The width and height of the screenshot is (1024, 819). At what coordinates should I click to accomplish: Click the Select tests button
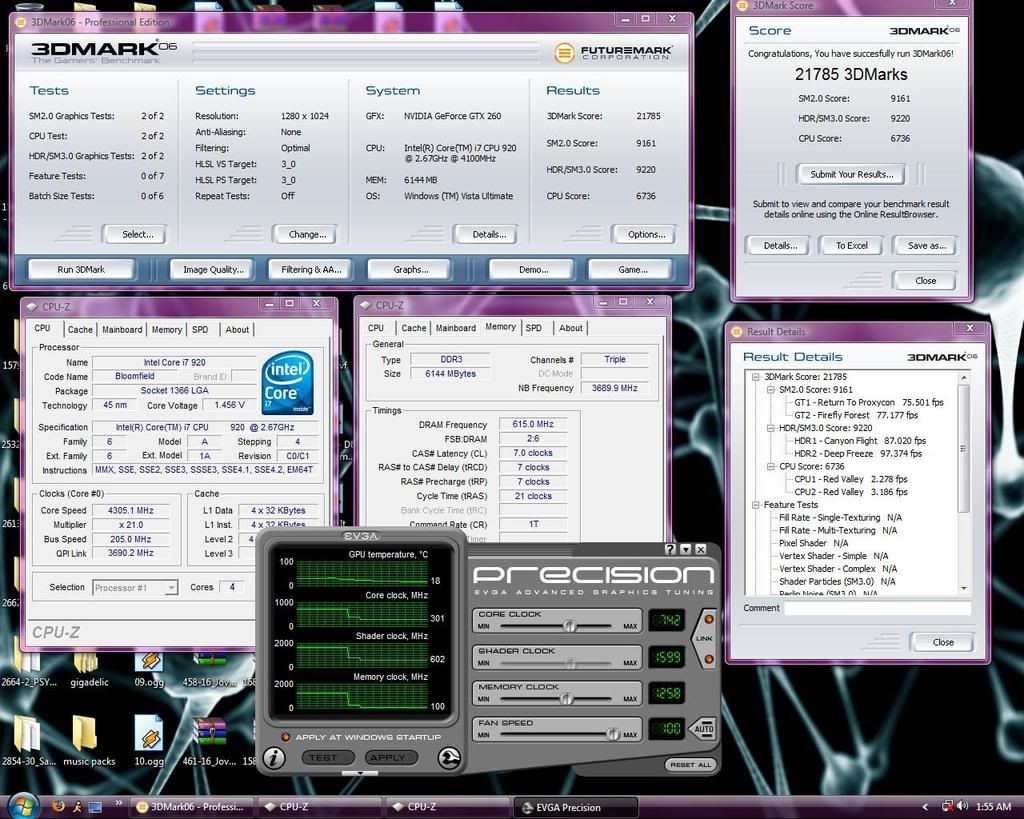135,234
